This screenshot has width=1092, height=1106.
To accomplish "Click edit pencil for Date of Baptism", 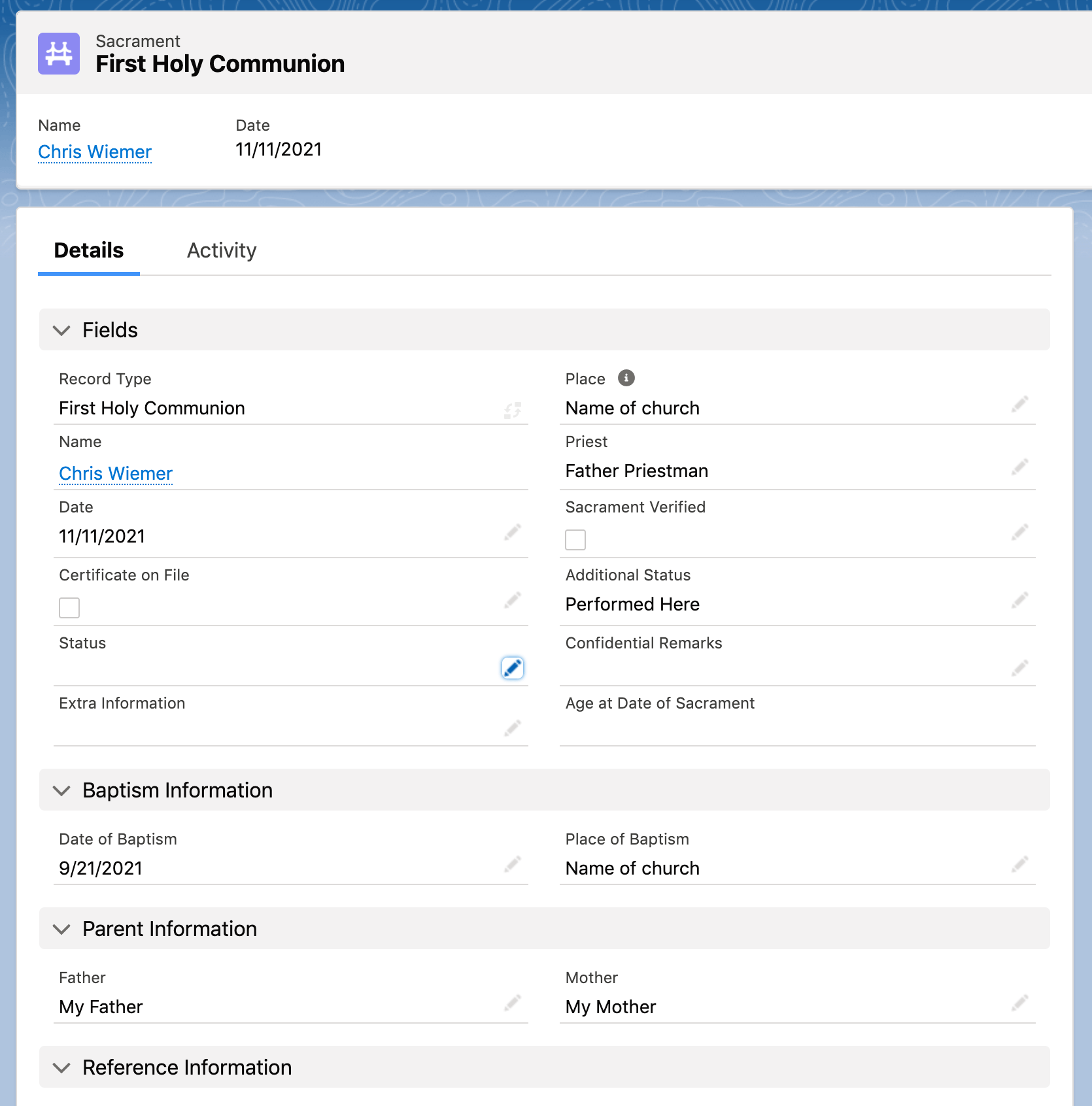I will click(x=512, y=865).
